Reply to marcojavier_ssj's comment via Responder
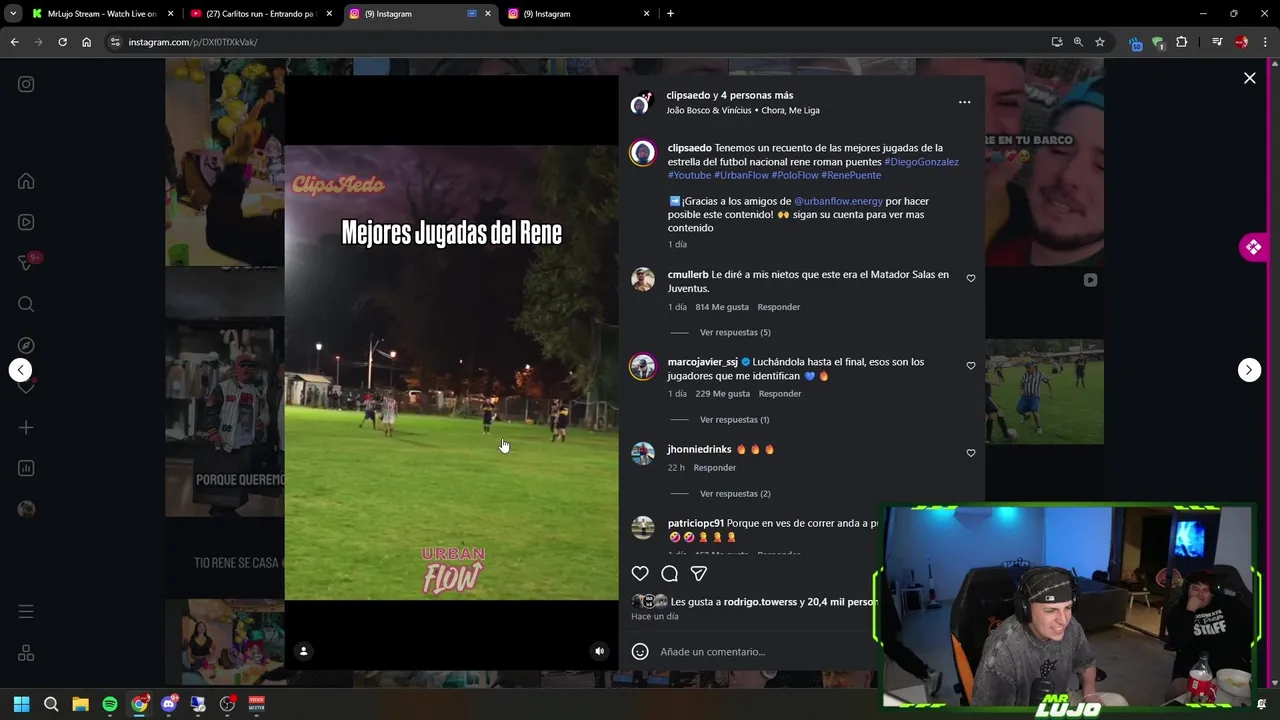 (x=780, y=394)
